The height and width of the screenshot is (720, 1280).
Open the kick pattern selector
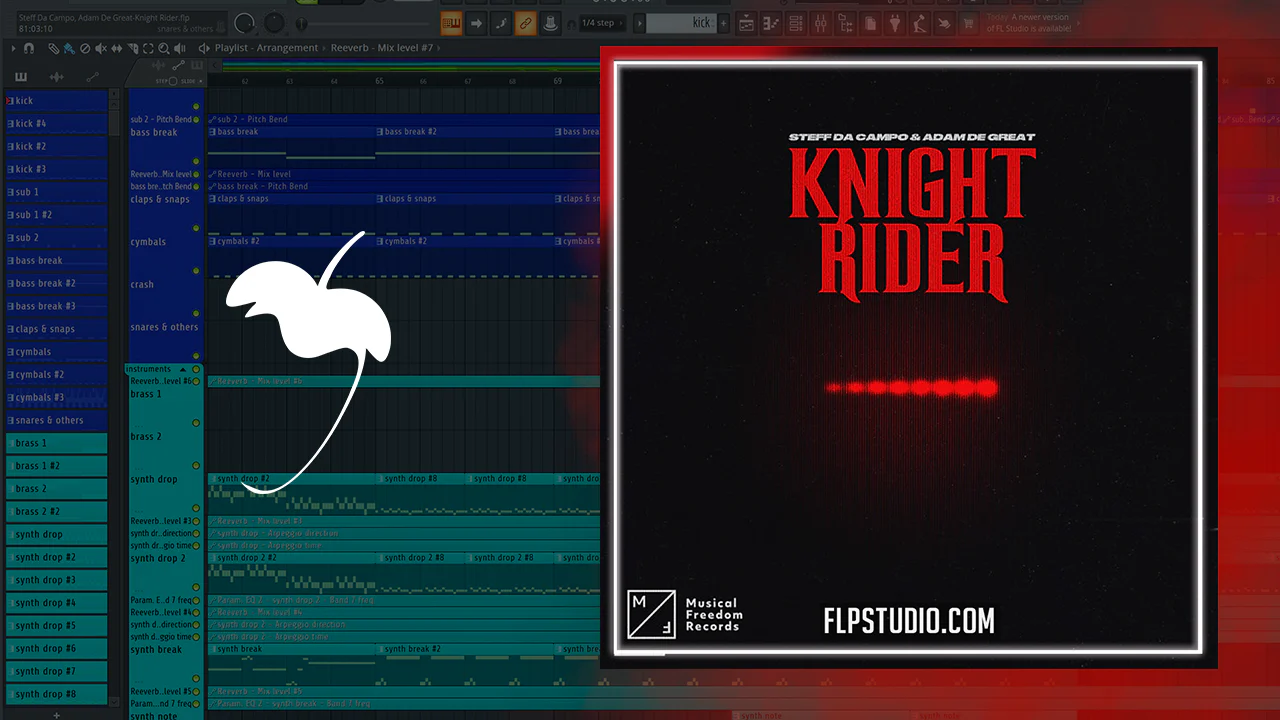(x=681, y=23)
